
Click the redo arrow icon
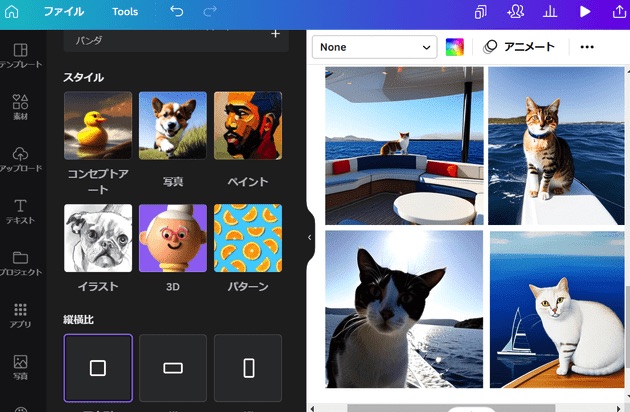(210, 12)
